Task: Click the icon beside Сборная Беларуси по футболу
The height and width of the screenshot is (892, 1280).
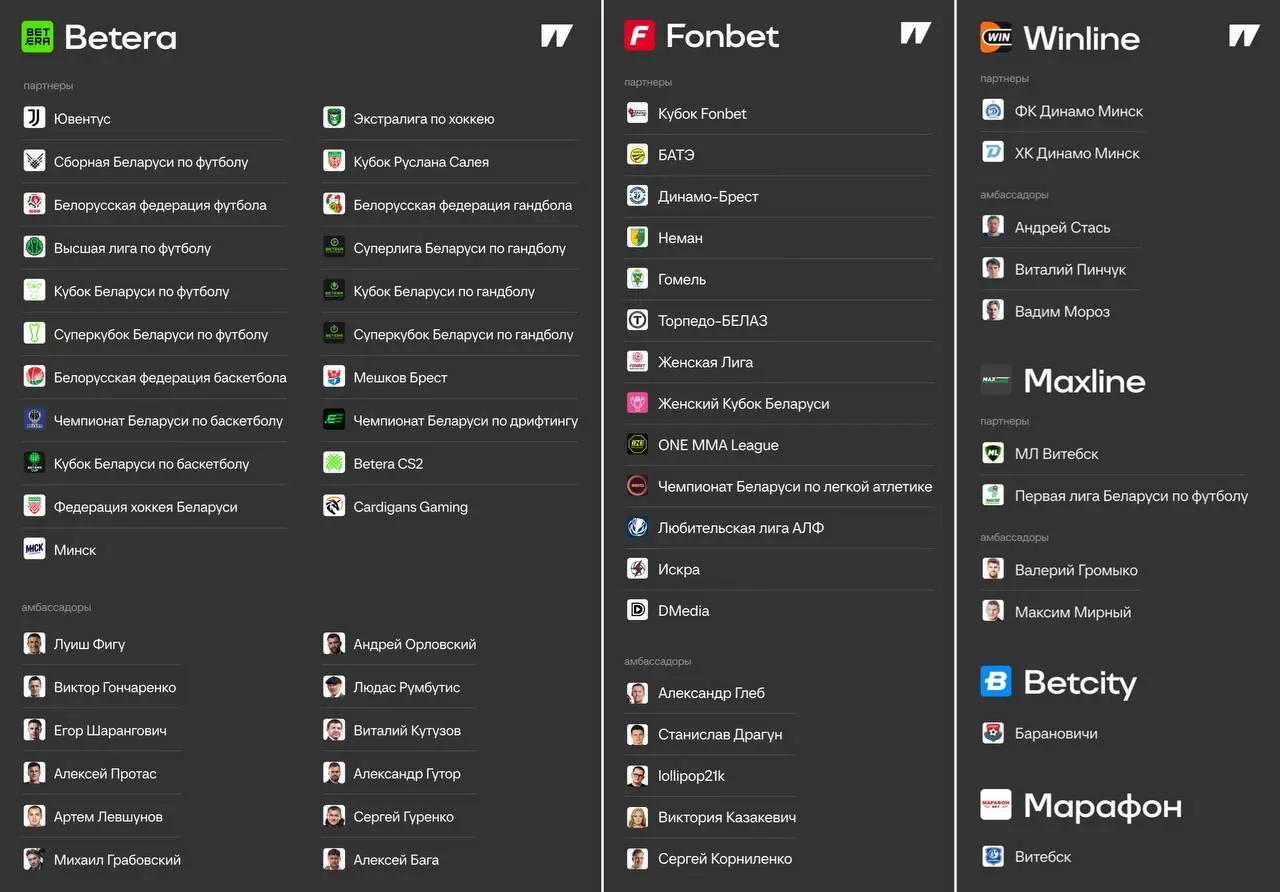Action: coord(35,161)
